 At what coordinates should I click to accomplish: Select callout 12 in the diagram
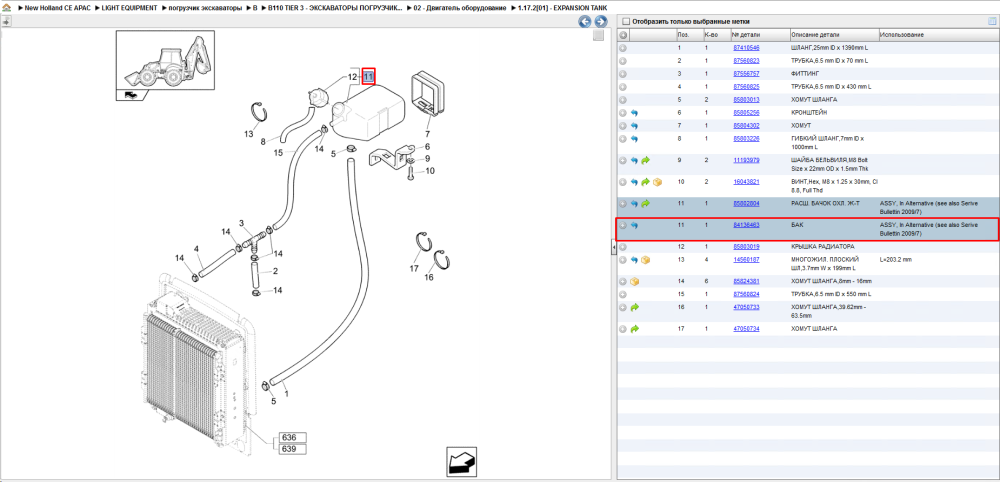pos(353,77)
